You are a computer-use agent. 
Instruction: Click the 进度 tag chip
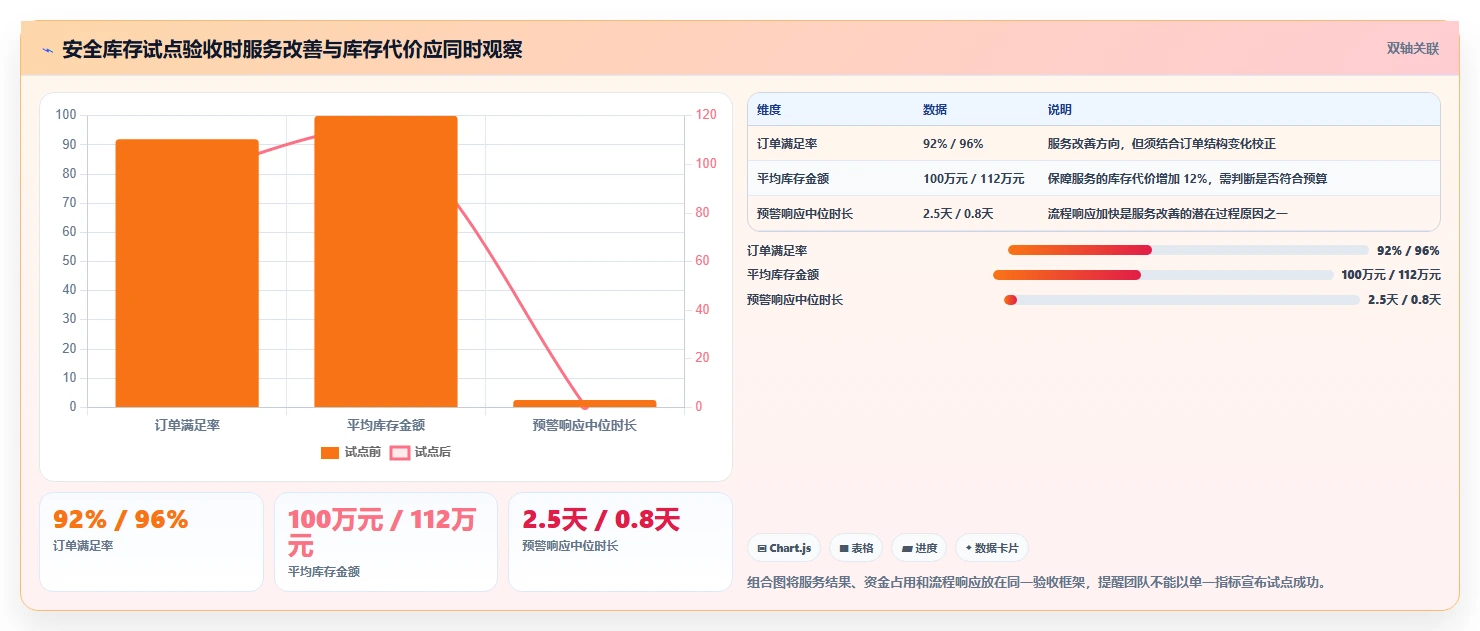click(919, 548)
